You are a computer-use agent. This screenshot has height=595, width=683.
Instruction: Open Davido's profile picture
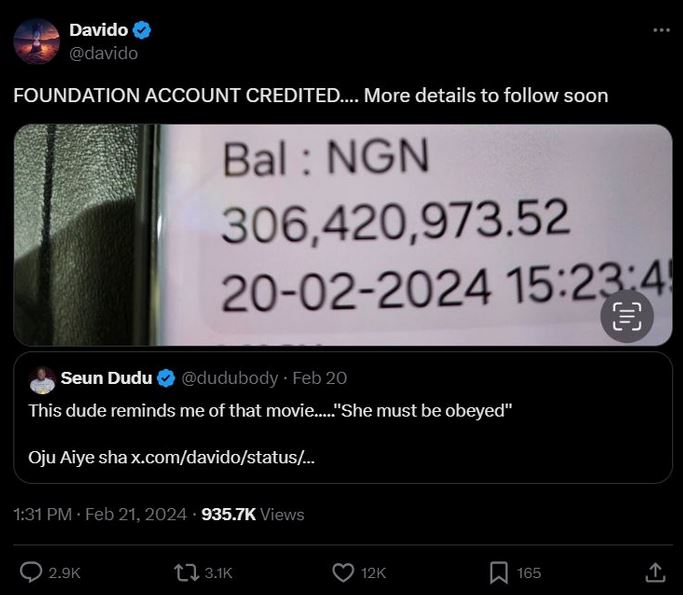coord(37,41)
